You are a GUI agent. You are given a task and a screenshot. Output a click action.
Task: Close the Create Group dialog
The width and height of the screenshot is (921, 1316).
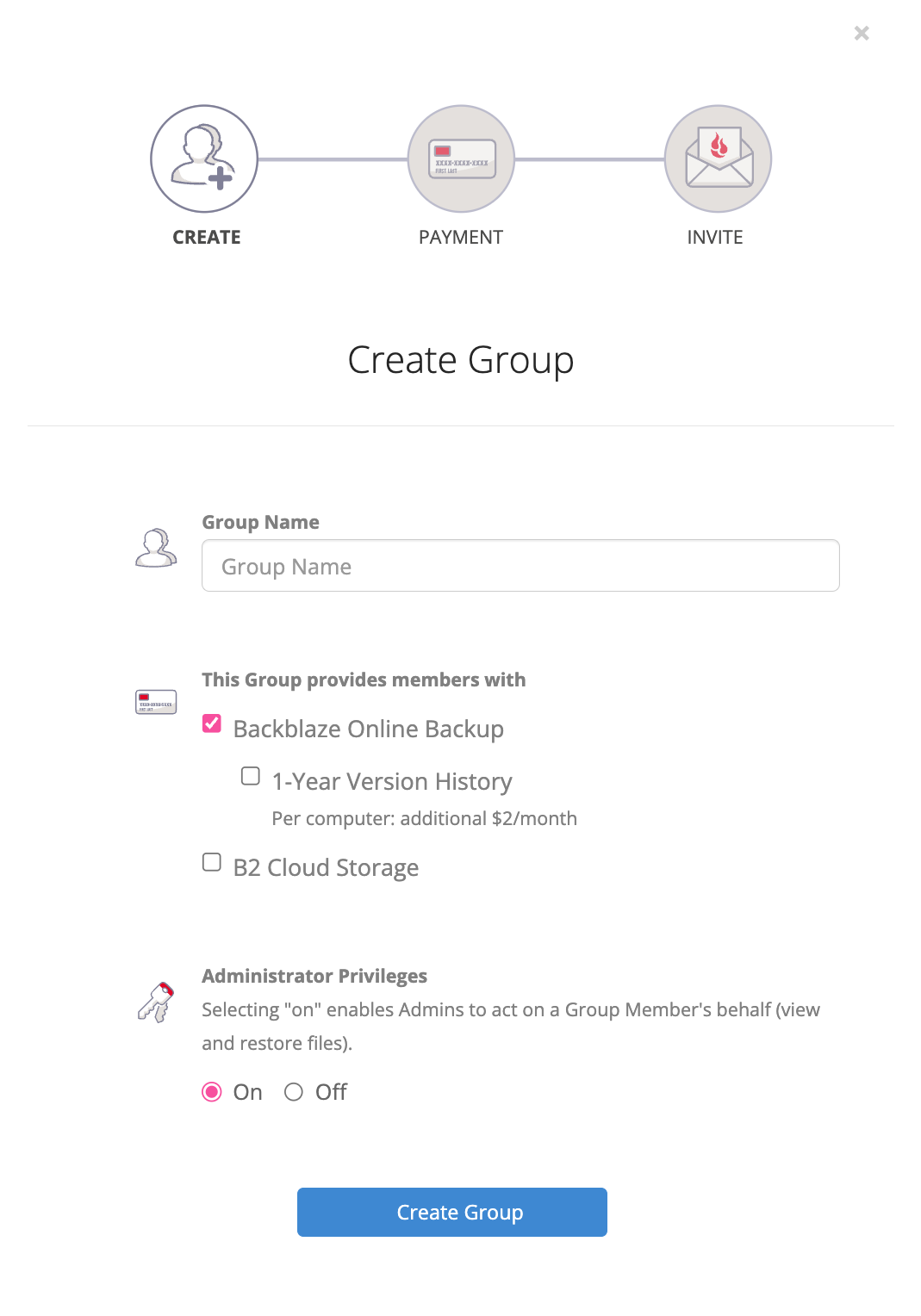pos(862,33)
